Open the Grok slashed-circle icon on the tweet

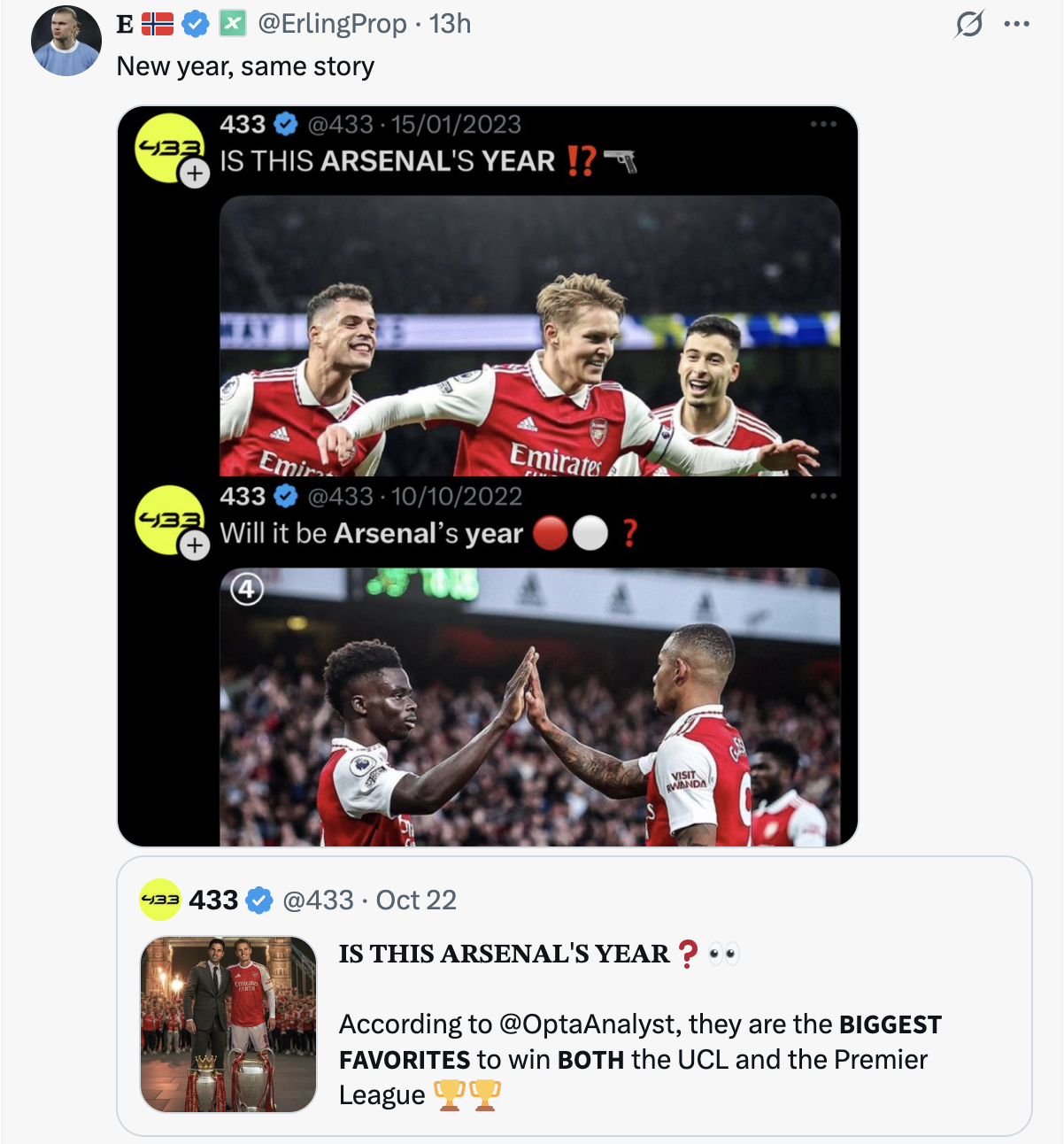tap(969, 24)
